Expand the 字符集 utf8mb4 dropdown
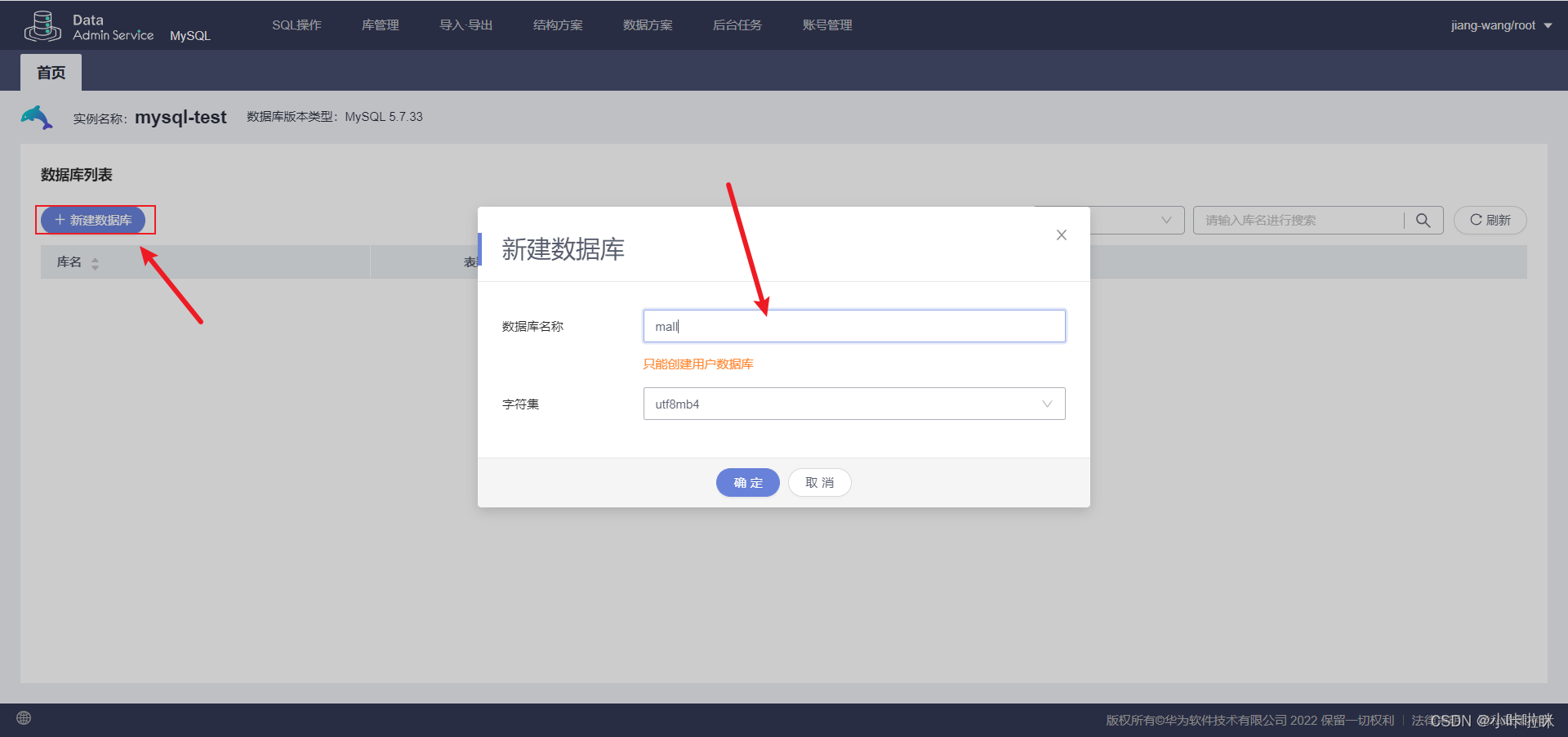Screen dimensions: 1568x737 coord(854,404)
